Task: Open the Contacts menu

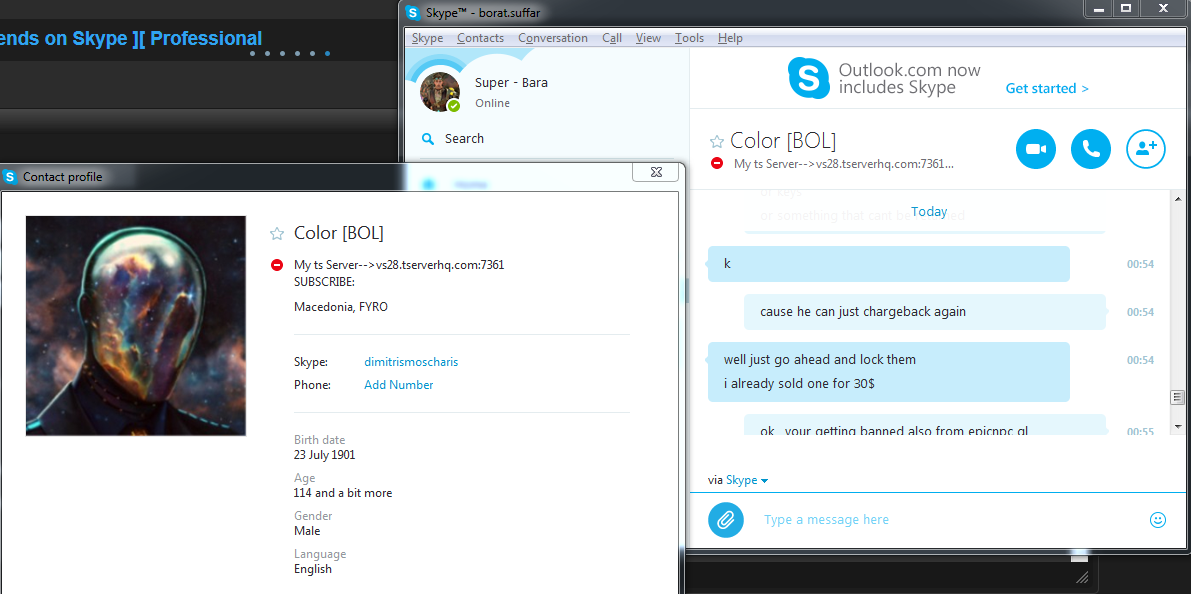Action: [x=480, y=38]
